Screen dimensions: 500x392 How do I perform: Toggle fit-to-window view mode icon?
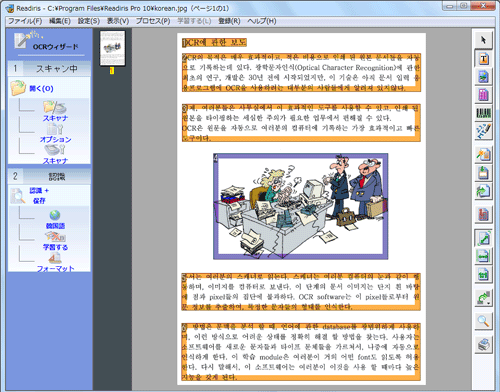483,238
